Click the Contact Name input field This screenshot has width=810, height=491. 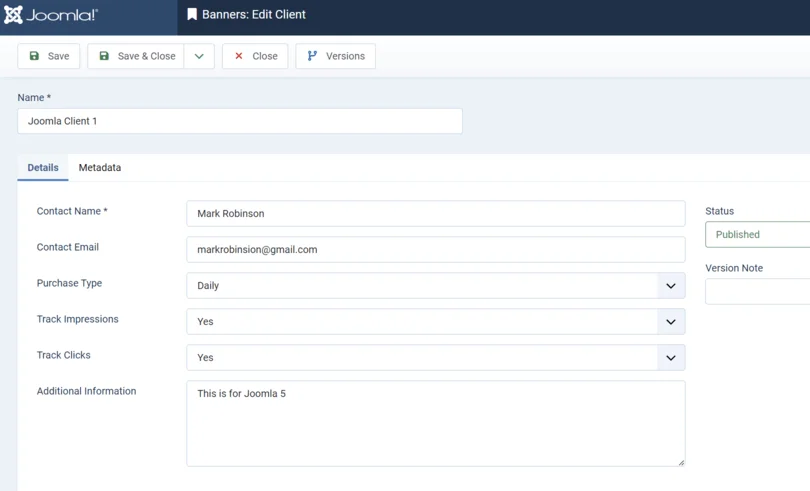point(436,213)
